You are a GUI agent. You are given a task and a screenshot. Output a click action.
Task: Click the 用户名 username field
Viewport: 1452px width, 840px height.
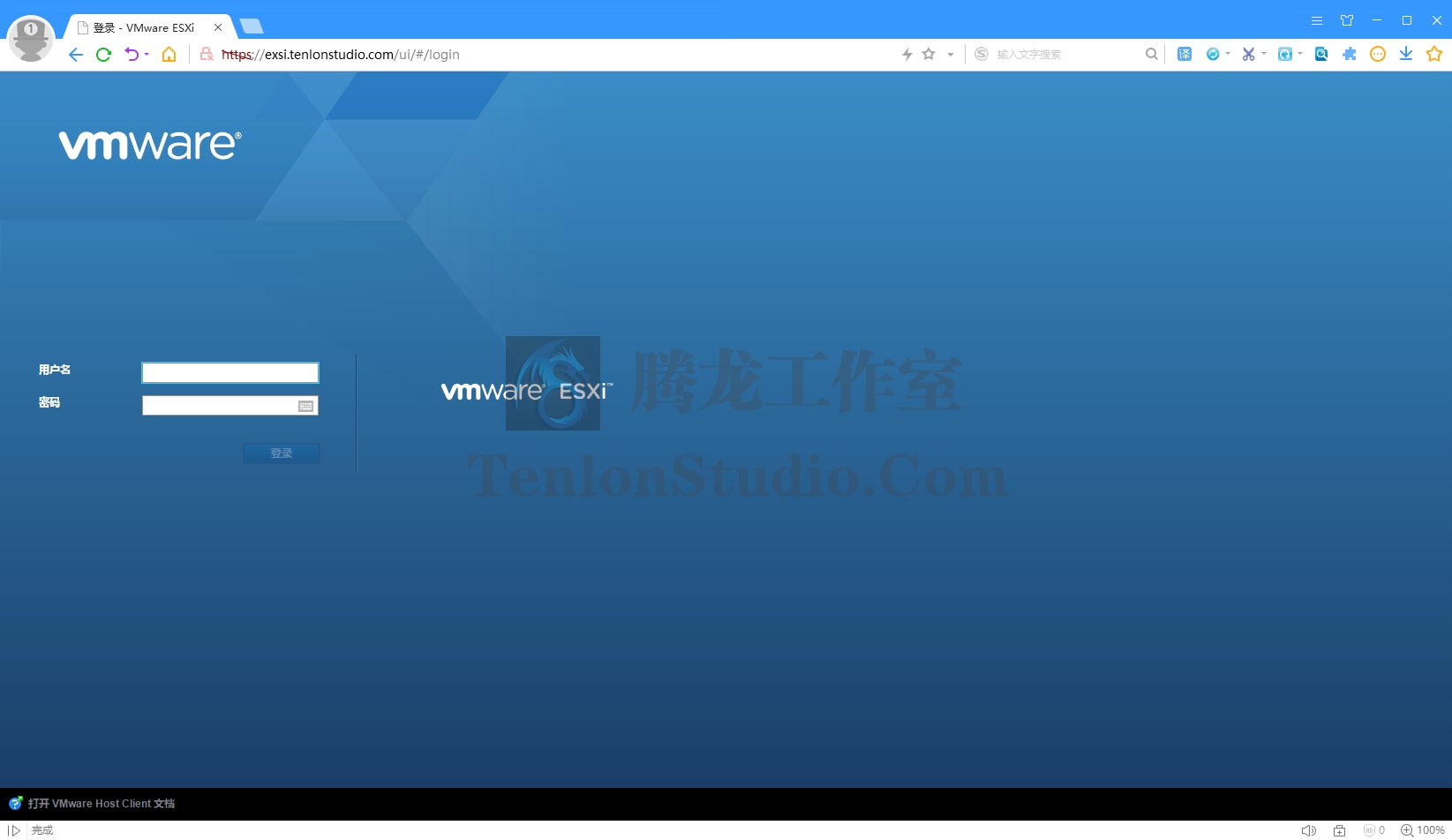point(230,372)
